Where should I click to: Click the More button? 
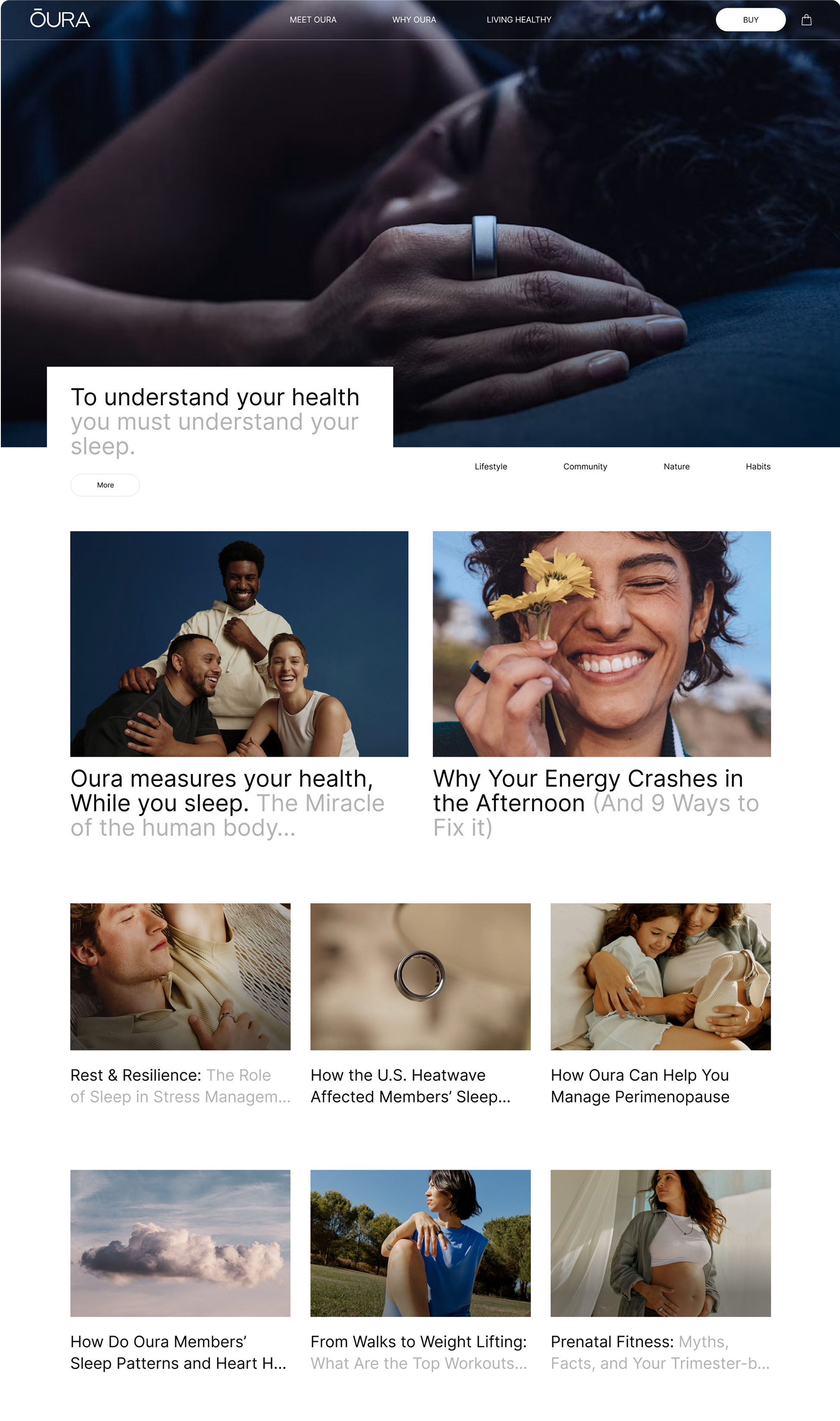click(x=105, y=485)
